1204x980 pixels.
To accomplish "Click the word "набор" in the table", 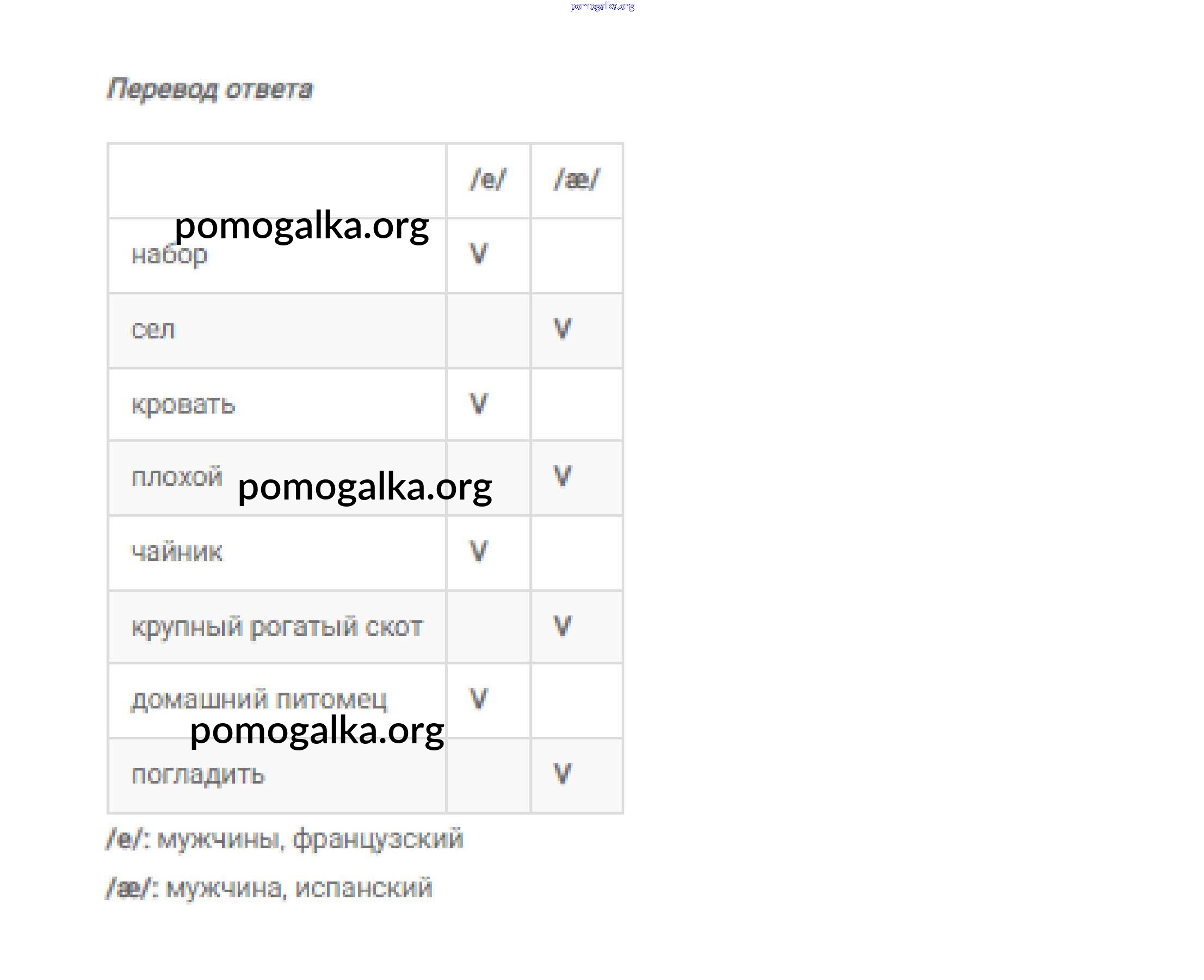I will click(169, 255).
